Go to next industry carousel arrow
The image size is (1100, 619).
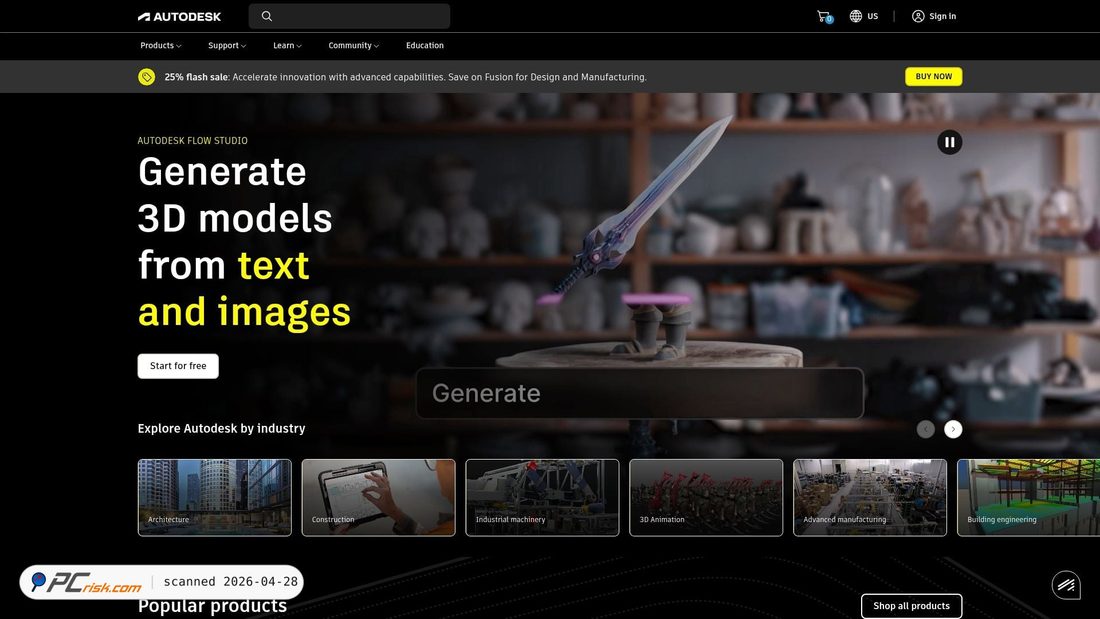(x=953, y=429)
